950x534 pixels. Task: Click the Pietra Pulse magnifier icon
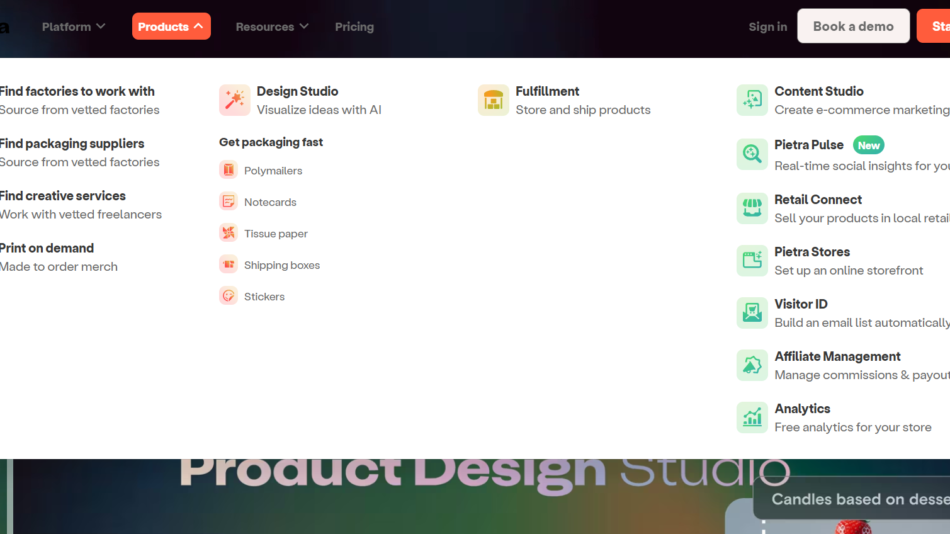pos(752,154)
